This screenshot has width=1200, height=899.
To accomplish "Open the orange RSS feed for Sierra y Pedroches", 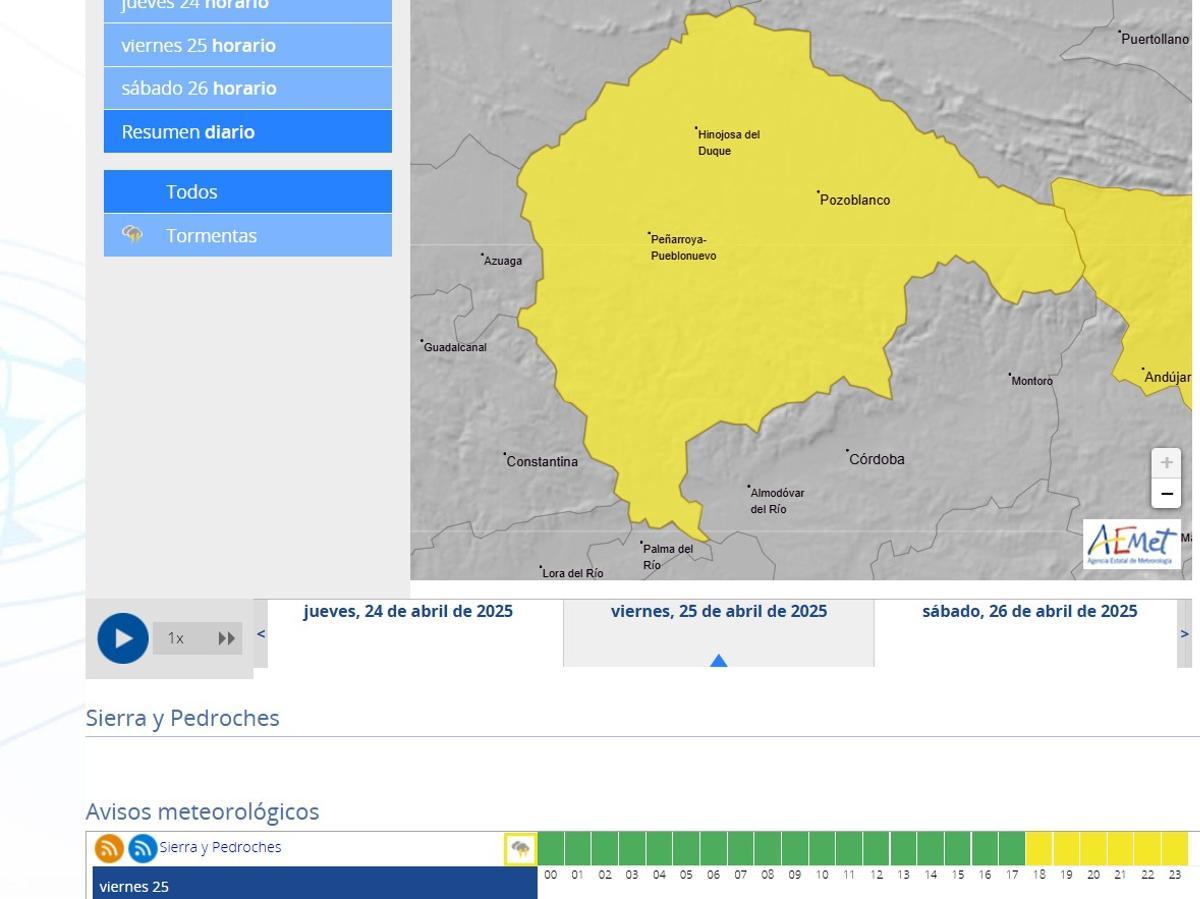I will [x=109, y=848].
